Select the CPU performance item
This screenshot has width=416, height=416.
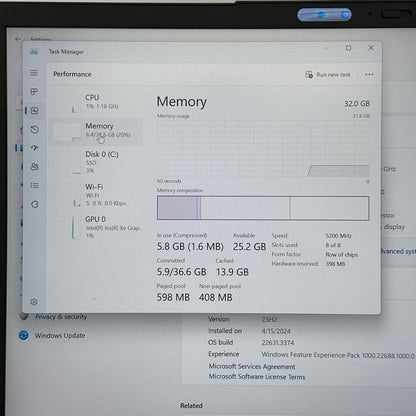[x=96, y=102]
